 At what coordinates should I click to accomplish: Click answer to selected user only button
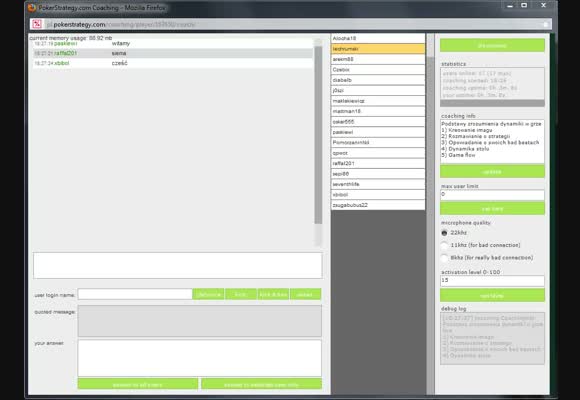(261, 384)
